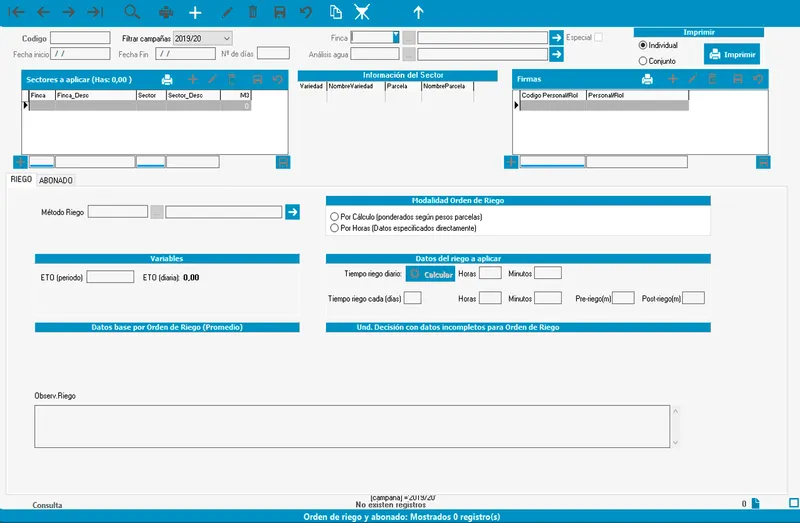Expand the Finca combo box arrow
Viewport: 800px width, 523px height.
pyautogui.click(x=395, y=37)
